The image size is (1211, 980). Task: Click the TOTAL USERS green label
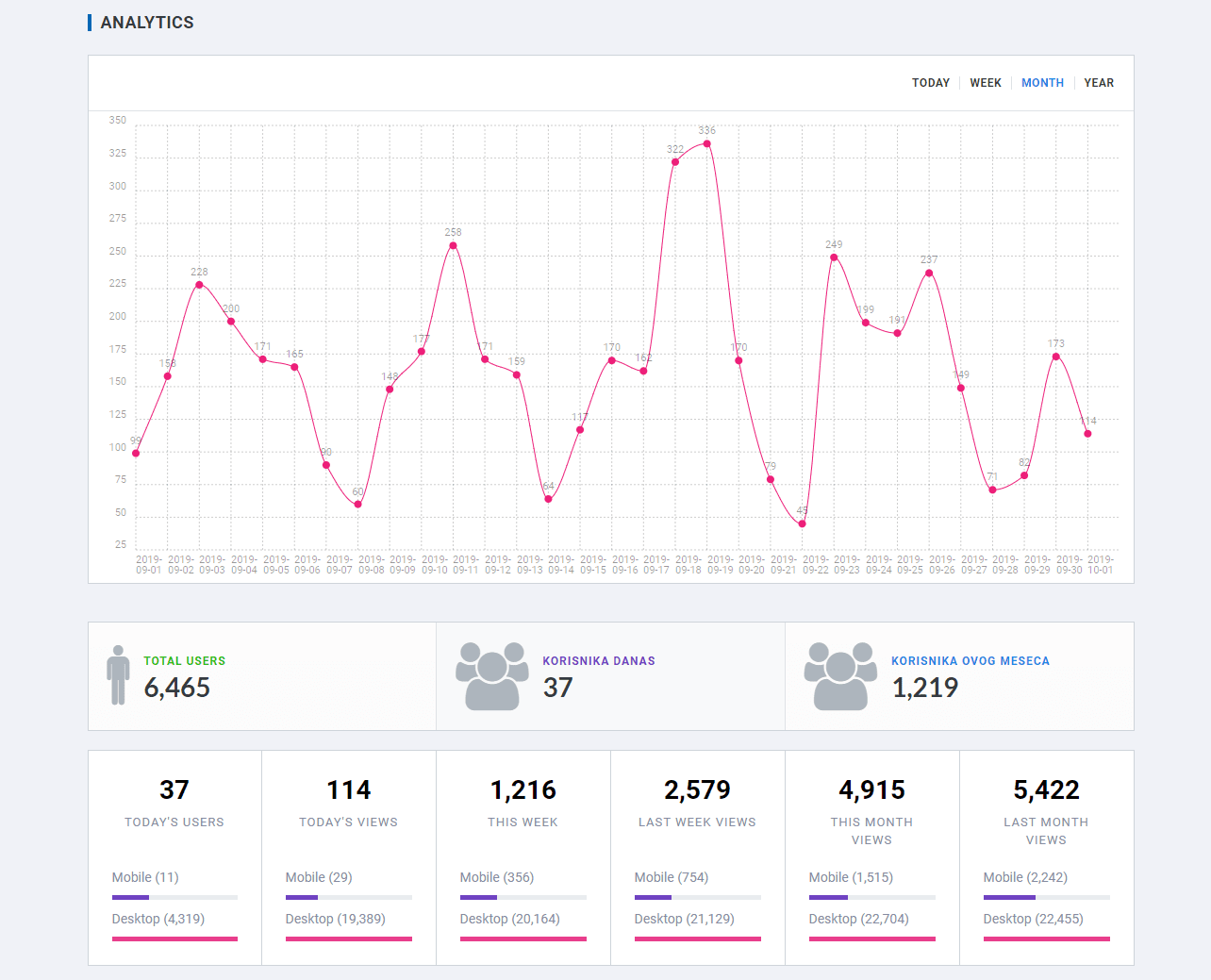click(185, 661)
